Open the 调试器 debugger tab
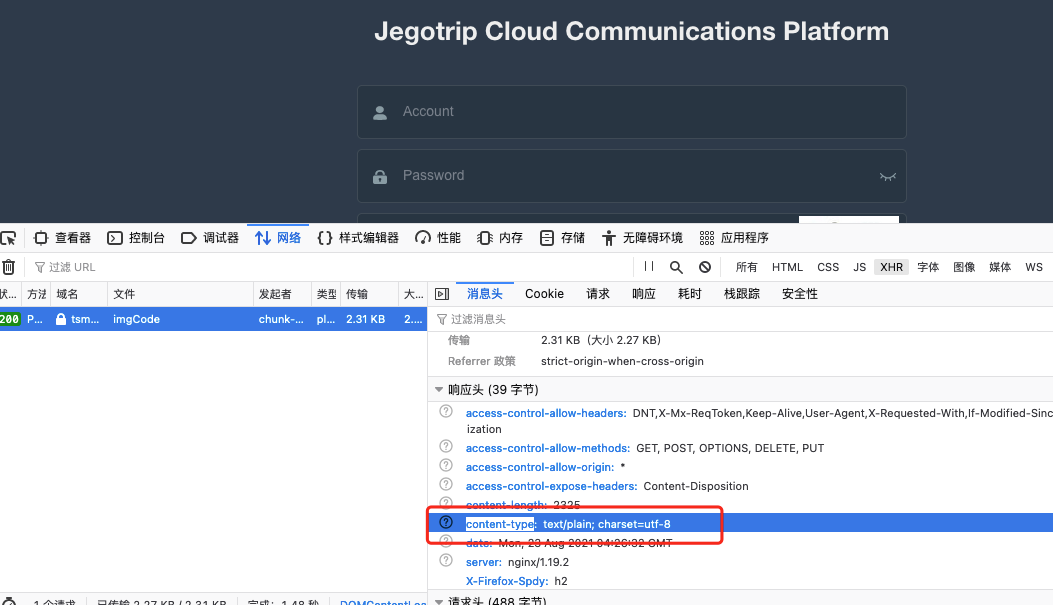Image resolution: width=1053 pixels, height=605 pixels. (x=210, y=238)
